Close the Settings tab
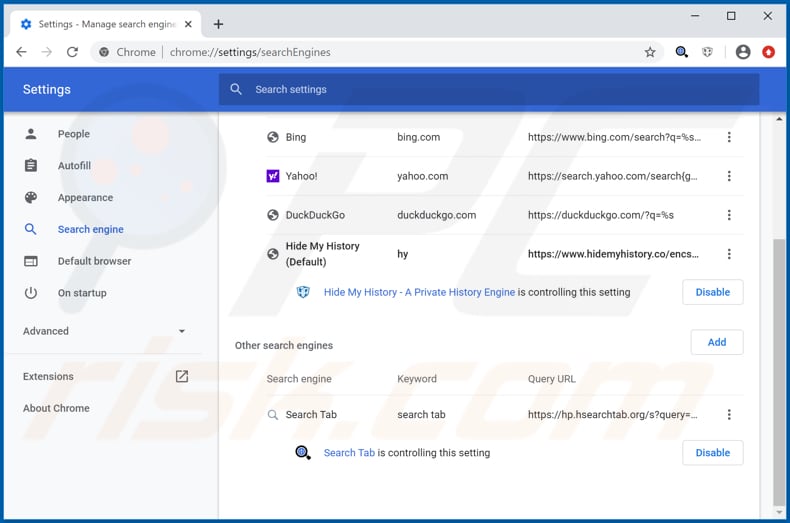Viewport: 790px width, 523px height. coord(188,24)
